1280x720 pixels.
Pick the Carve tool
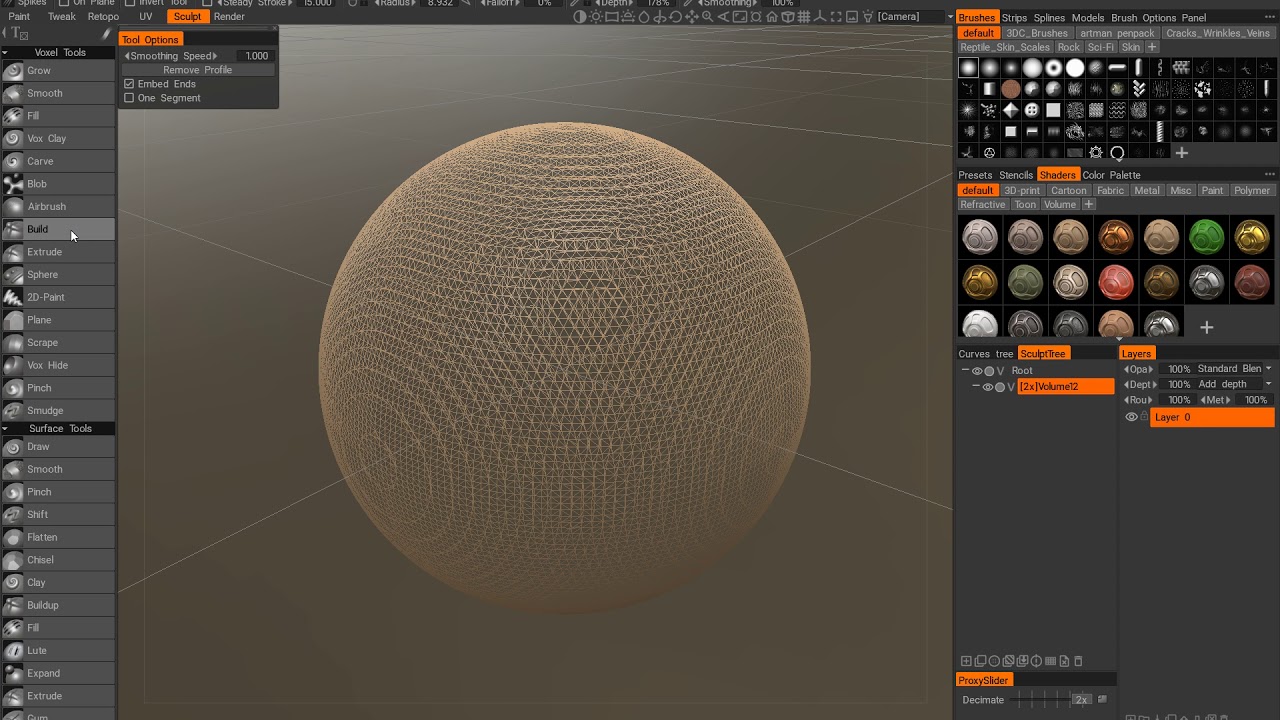[58, 161]
